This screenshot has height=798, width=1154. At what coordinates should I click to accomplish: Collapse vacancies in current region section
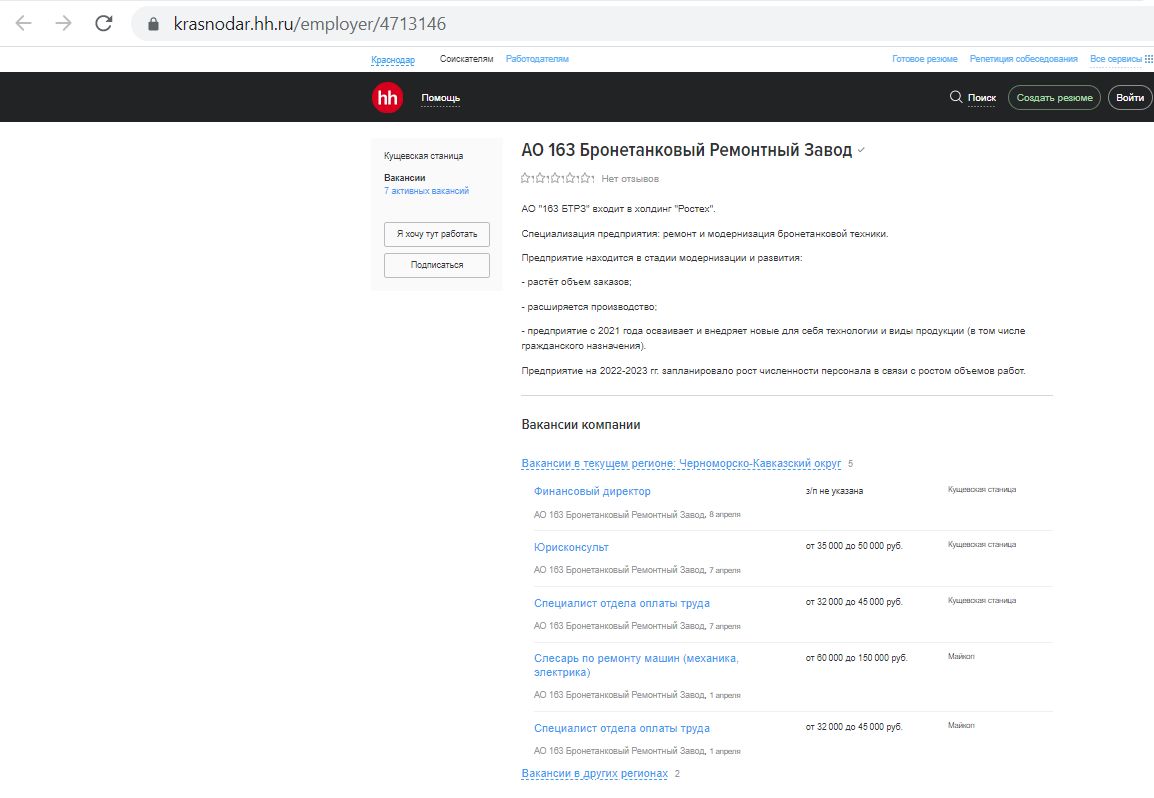point(681,464)
